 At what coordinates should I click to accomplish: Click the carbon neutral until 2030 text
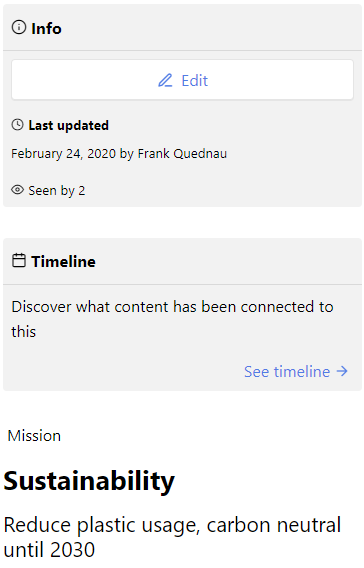click(172, 537)
